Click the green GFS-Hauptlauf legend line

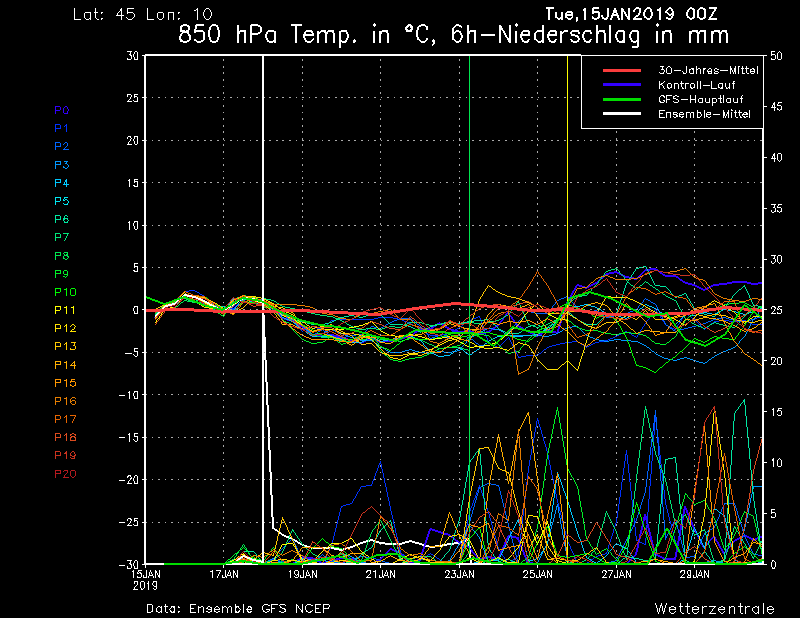[x=622, y=99]
